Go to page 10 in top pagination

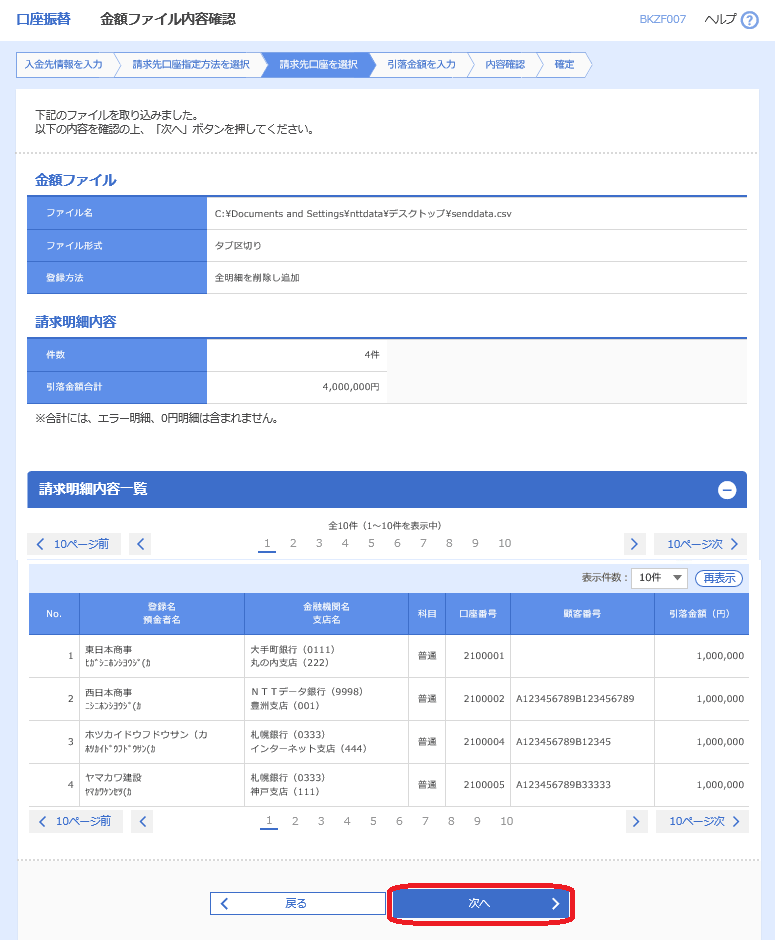[505, 543]
